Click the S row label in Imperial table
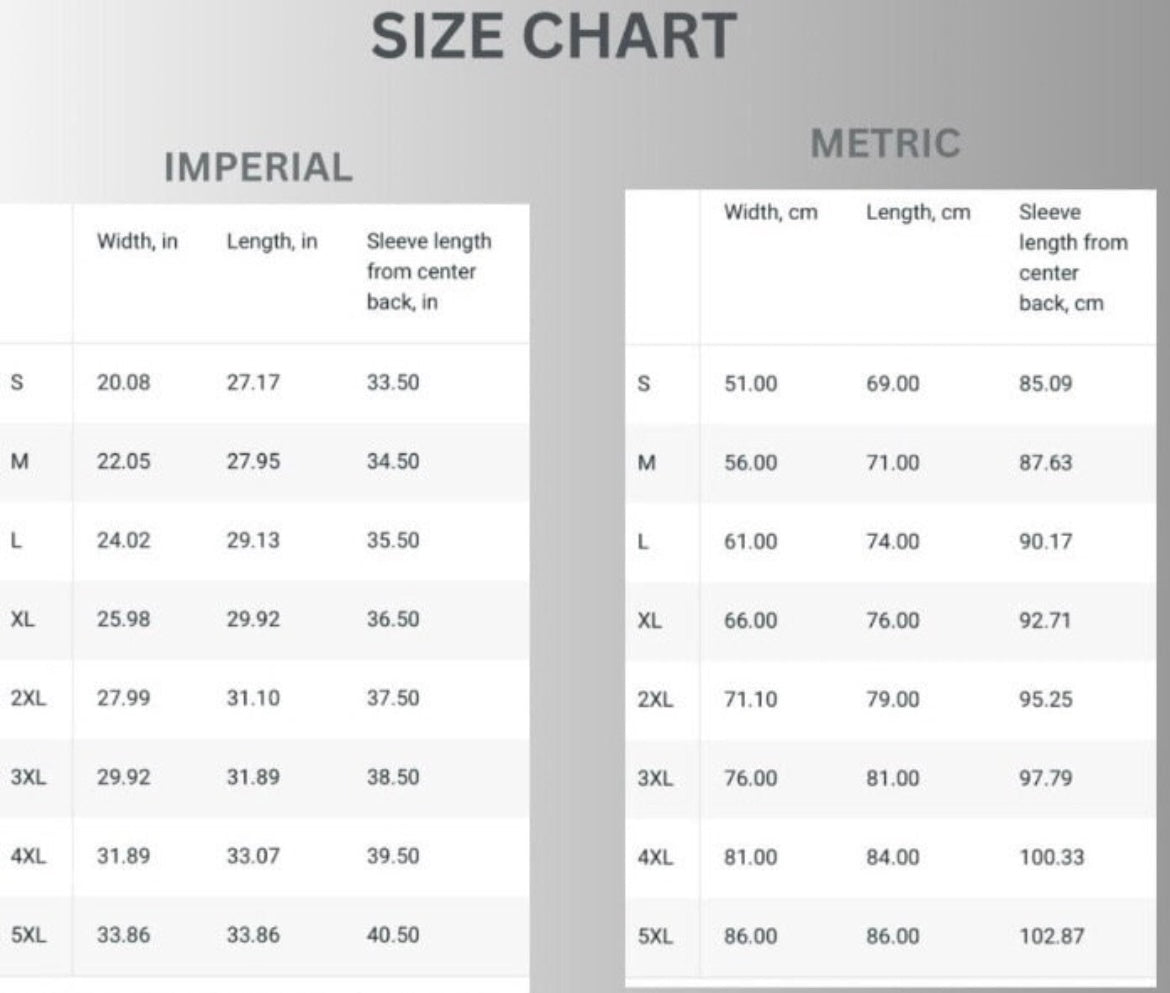The width and height of the screenshot is (1170, 993). [x=16, y=383]
